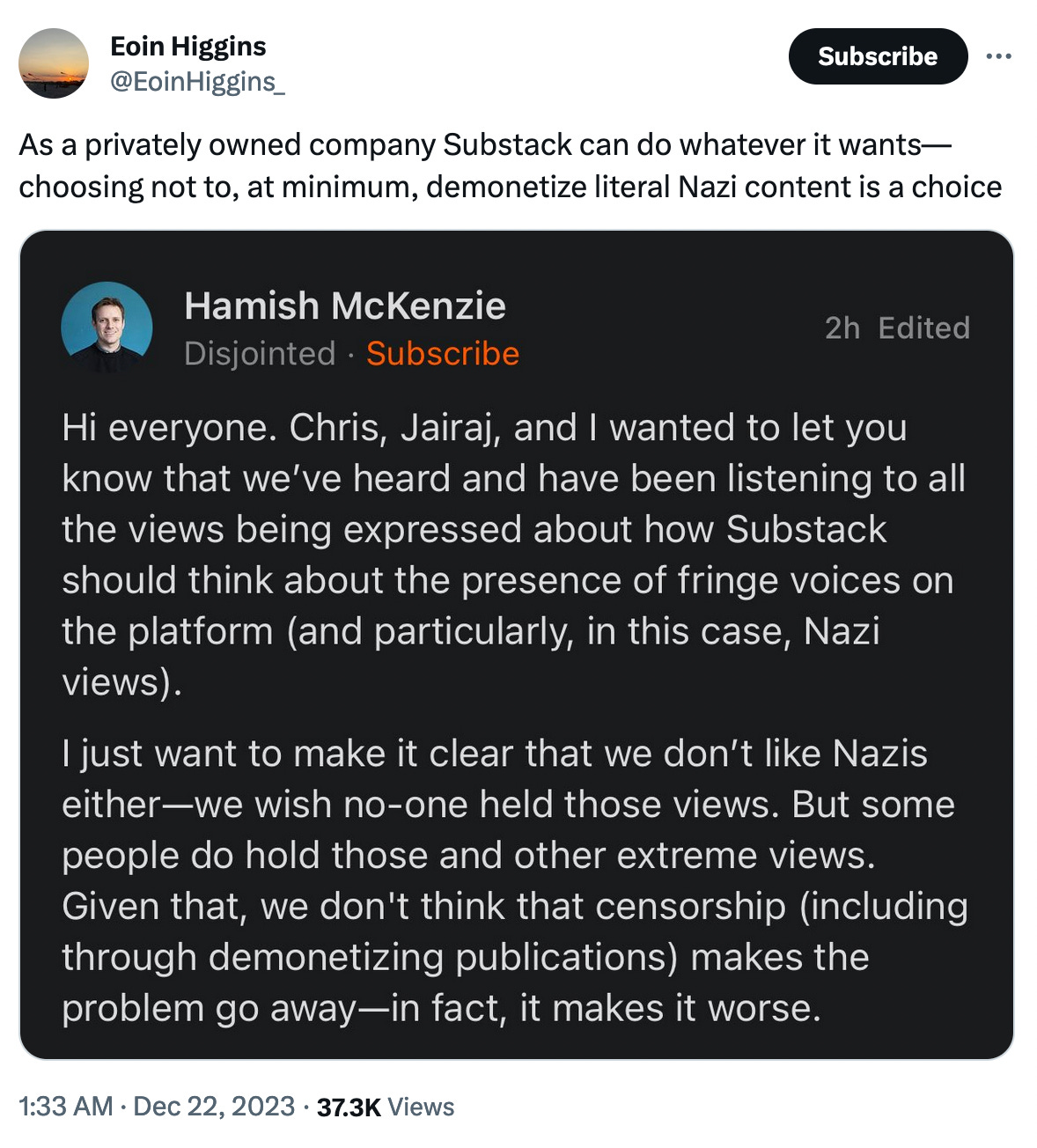Click the orange Subscribe link in the note

pos(443,354)
